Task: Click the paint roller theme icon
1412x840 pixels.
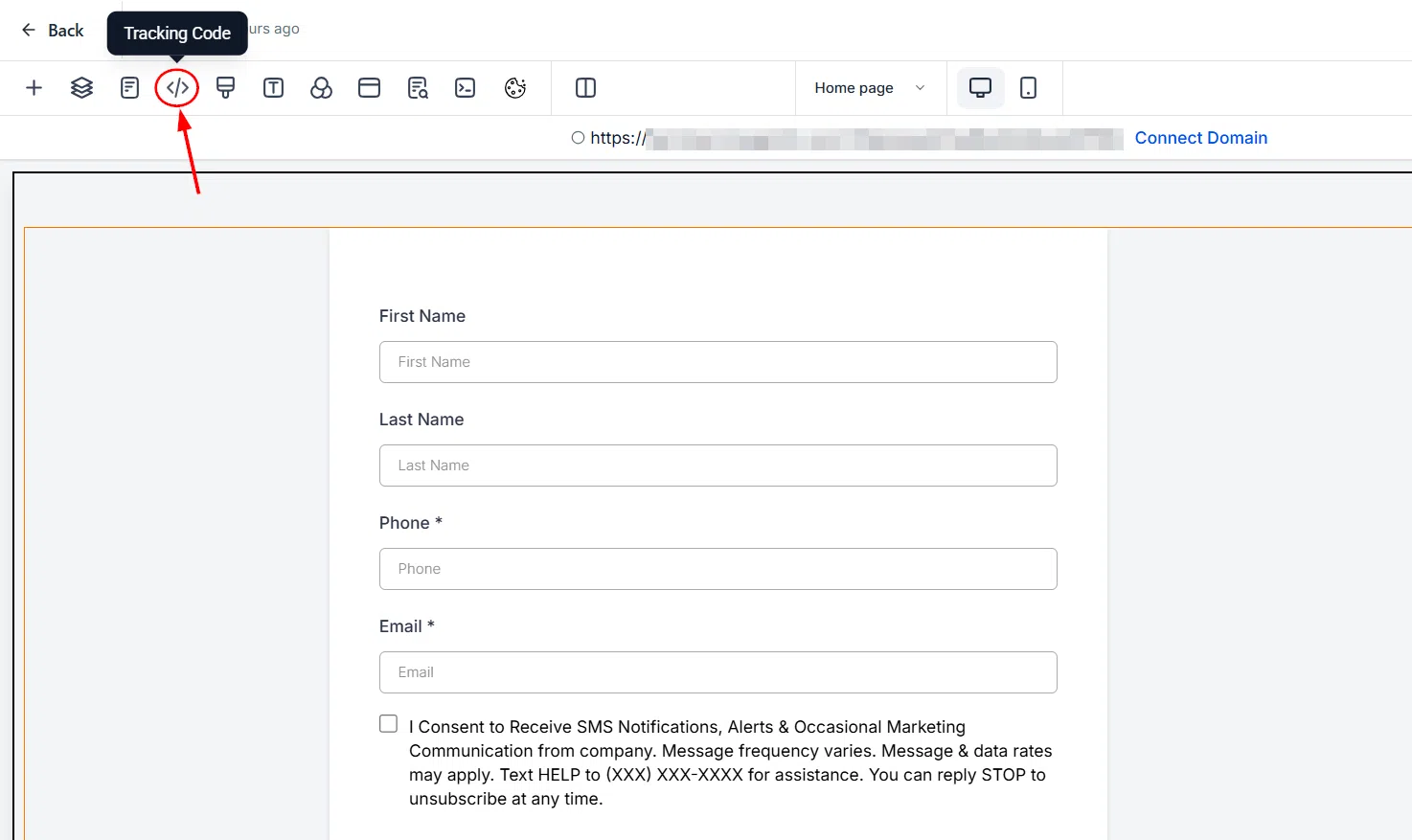Action: pos(226,88)
